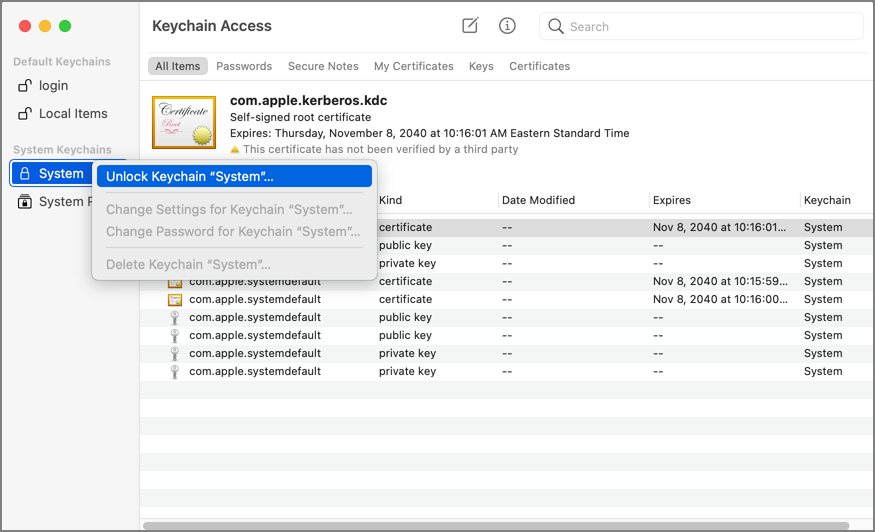Screen dimensions: 875x532
Task: Click the "Expires: Thursday, November 8, 2040" line
Action: tap(430, 133)
